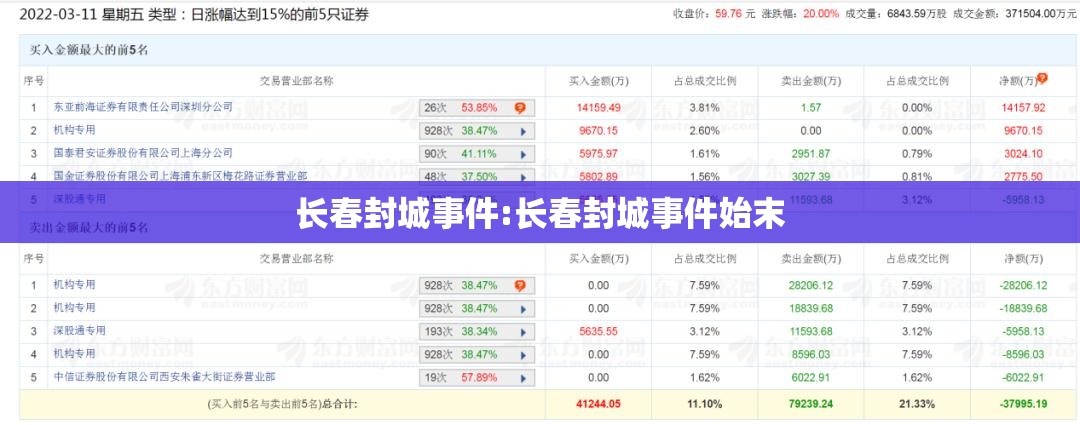This screenshot has height=425, width=1080.
Task: Open 机构专用 link in the 18839.68 sell row
Action: (x=74, y=307)
